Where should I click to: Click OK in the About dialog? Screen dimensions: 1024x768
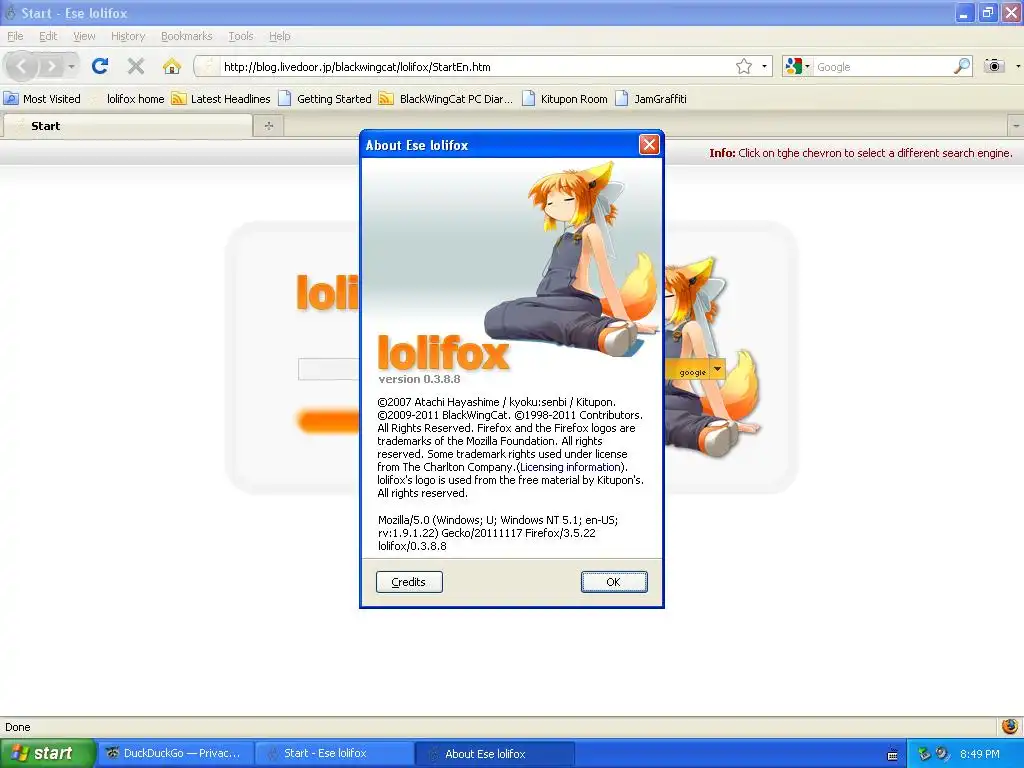coord(614,582)
